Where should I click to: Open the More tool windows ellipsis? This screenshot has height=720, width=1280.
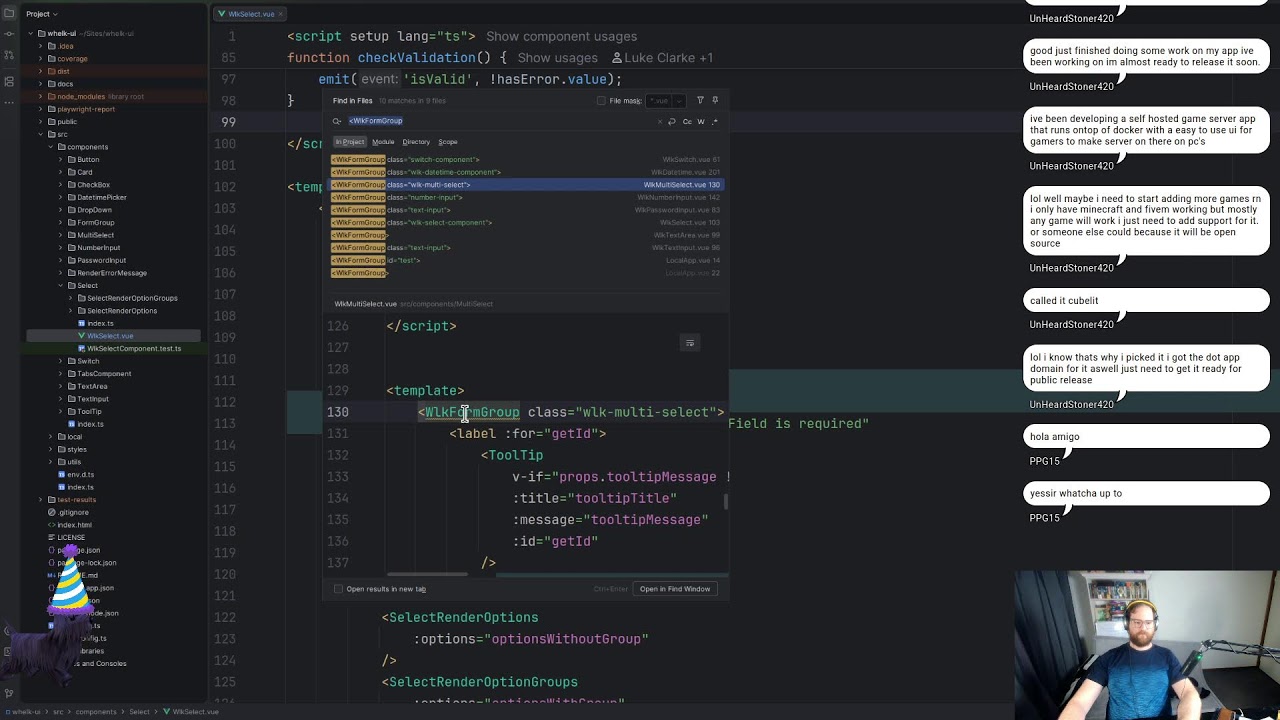(x=9, y=103)
